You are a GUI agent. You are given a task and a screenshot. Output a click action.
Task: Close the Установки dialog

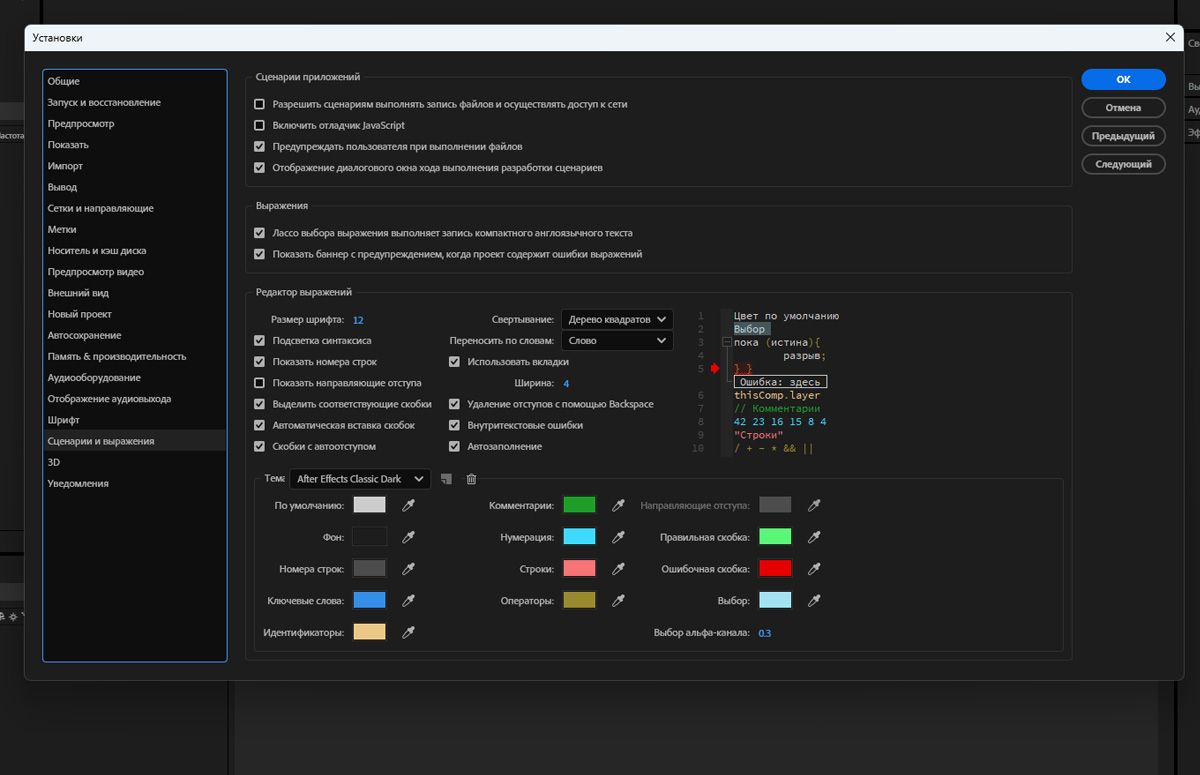click(1170, 37)
